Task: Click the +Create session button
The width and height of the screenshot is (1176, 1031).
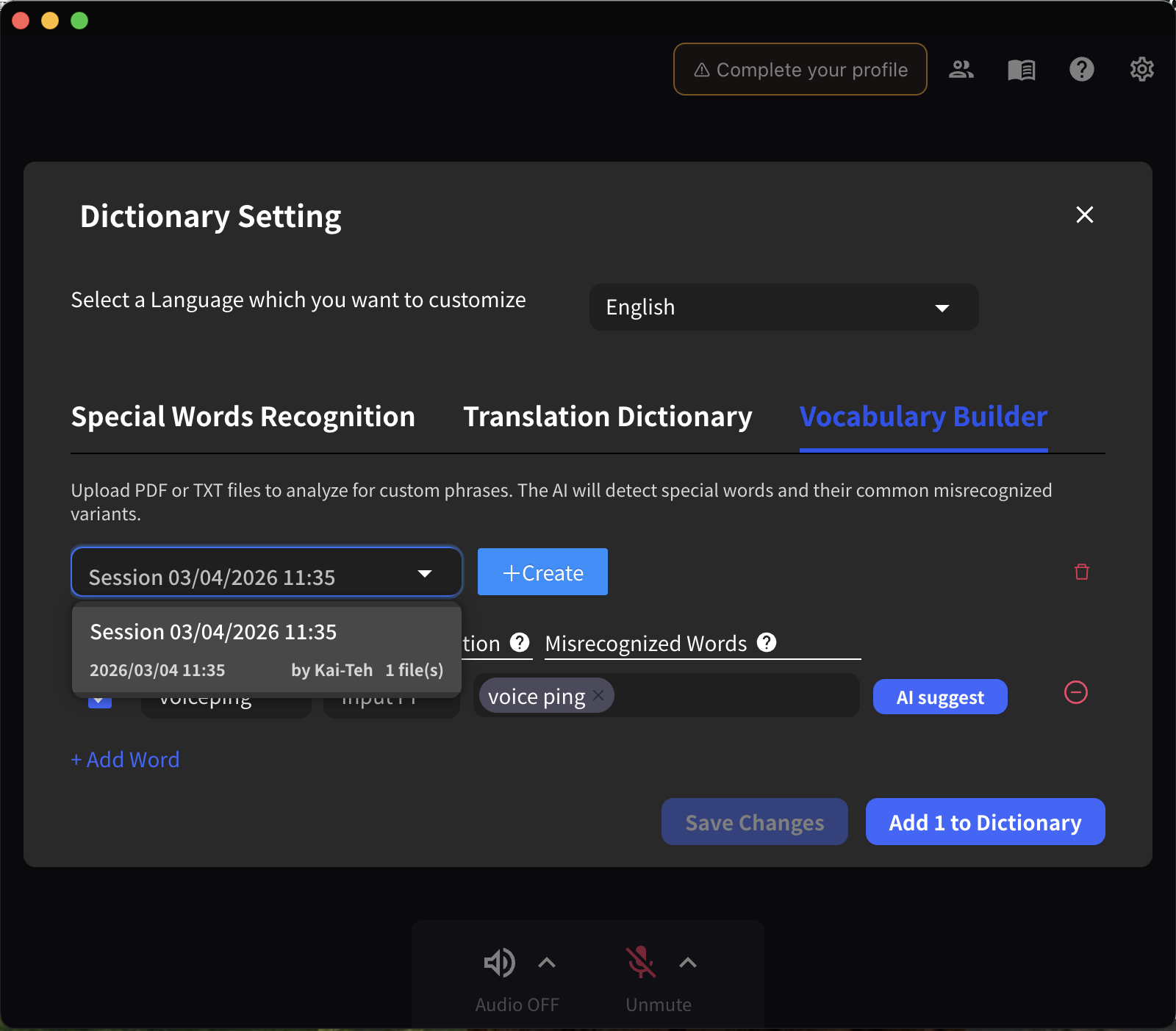Action: point(542,572)
